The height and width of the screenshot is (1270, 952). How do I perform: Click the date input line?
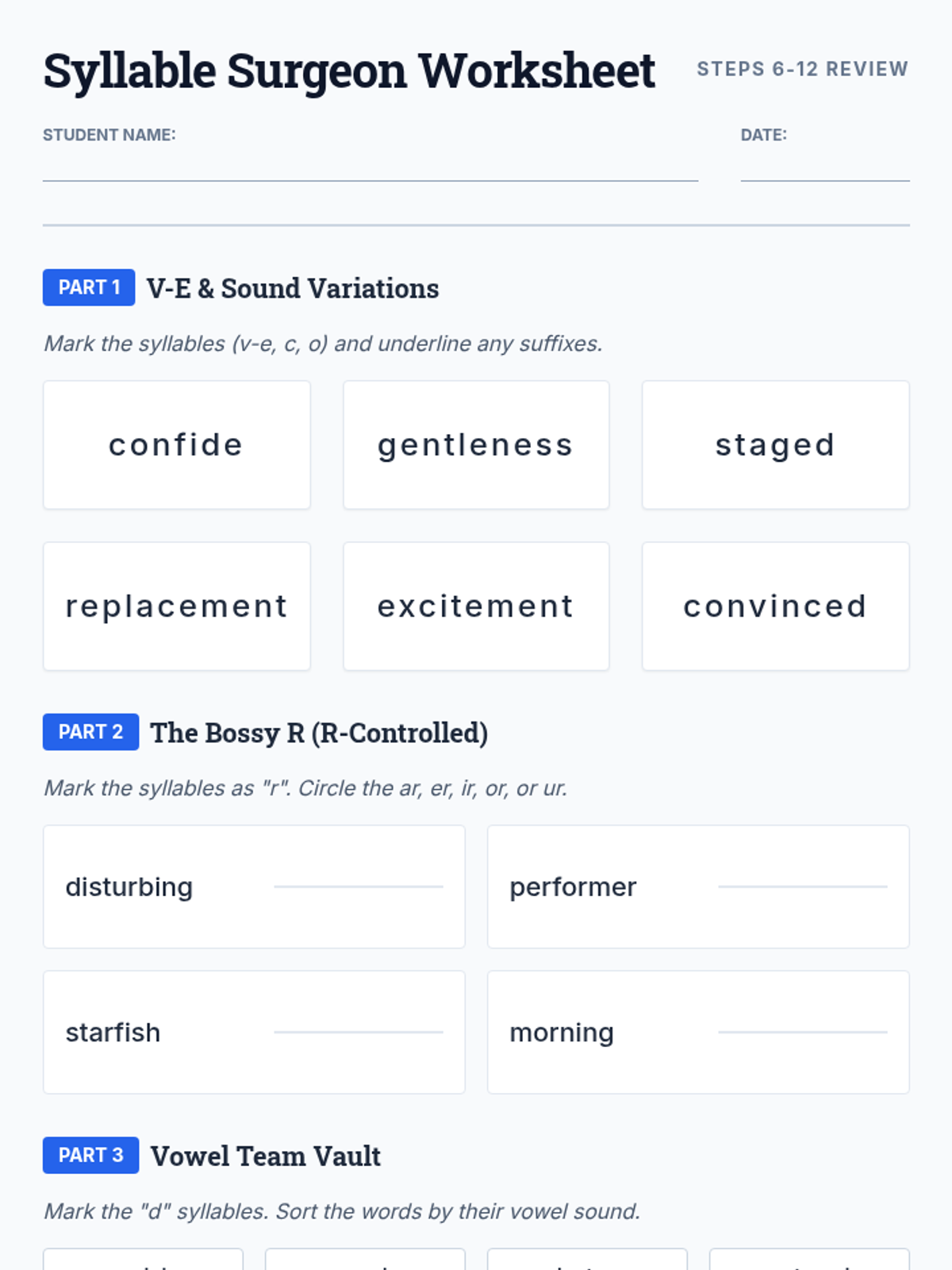click(x=825, y=167)
